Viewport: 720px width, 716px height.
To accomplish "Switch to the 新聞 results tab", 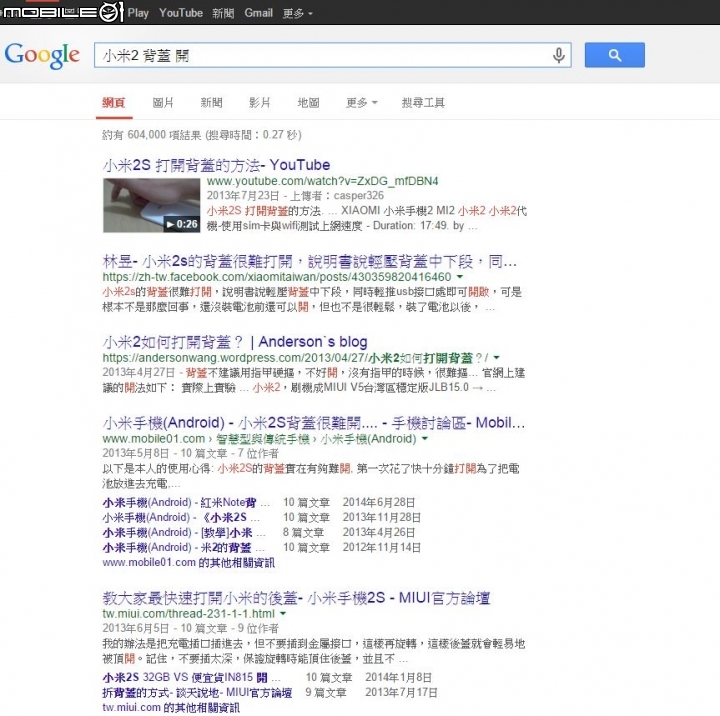I will [211, 102].
